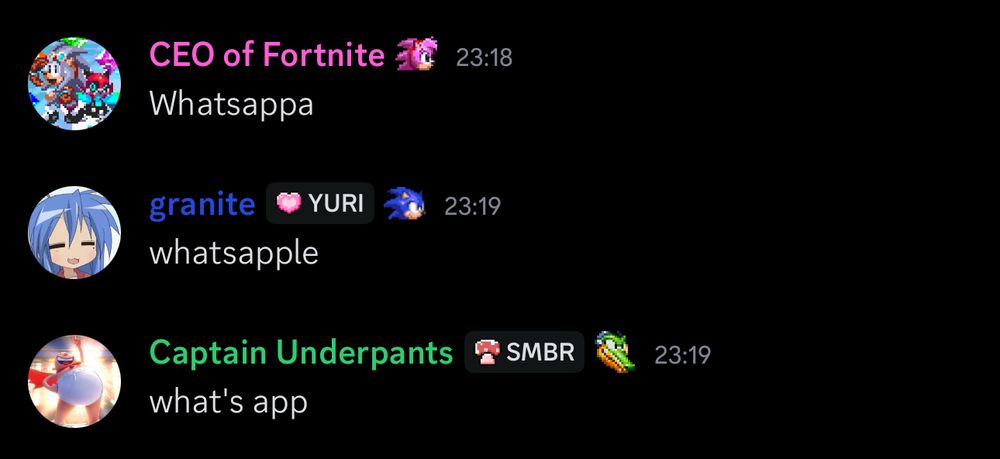Open Captain Underpants' profile picture
This screenshot has width=1000, height=459.
(x=75, y=381)
